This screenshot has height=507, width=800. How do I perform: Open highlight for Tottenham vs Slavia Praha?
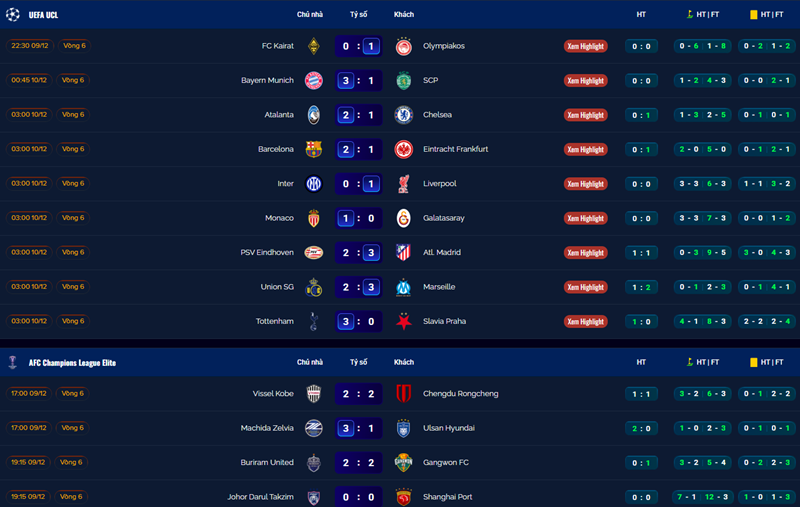[585, 322]
